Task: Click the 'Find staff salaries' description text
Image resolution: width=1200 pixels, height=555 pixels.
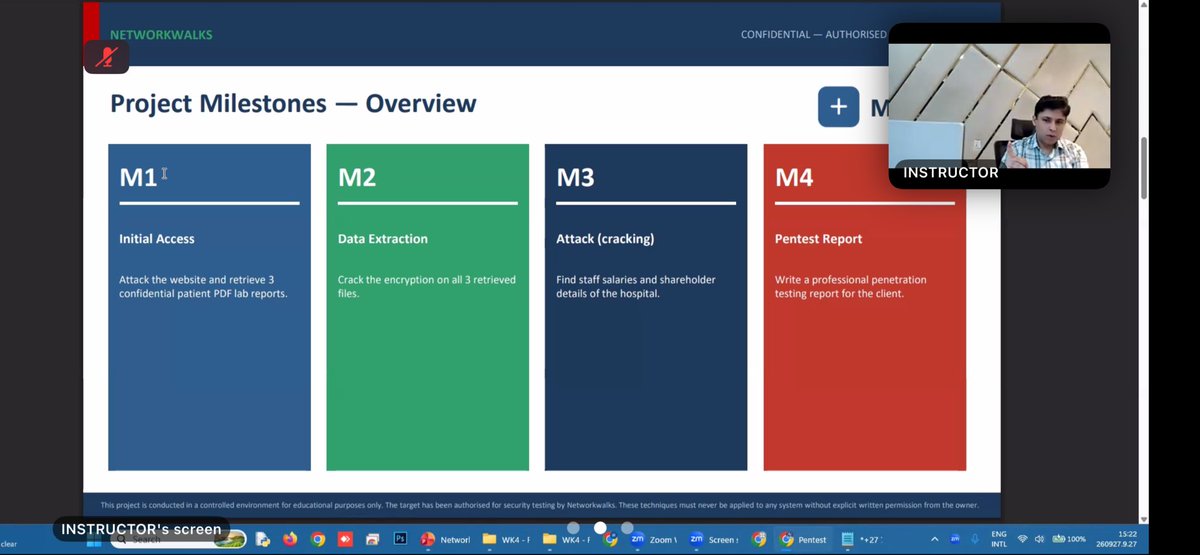Action: 636,287
